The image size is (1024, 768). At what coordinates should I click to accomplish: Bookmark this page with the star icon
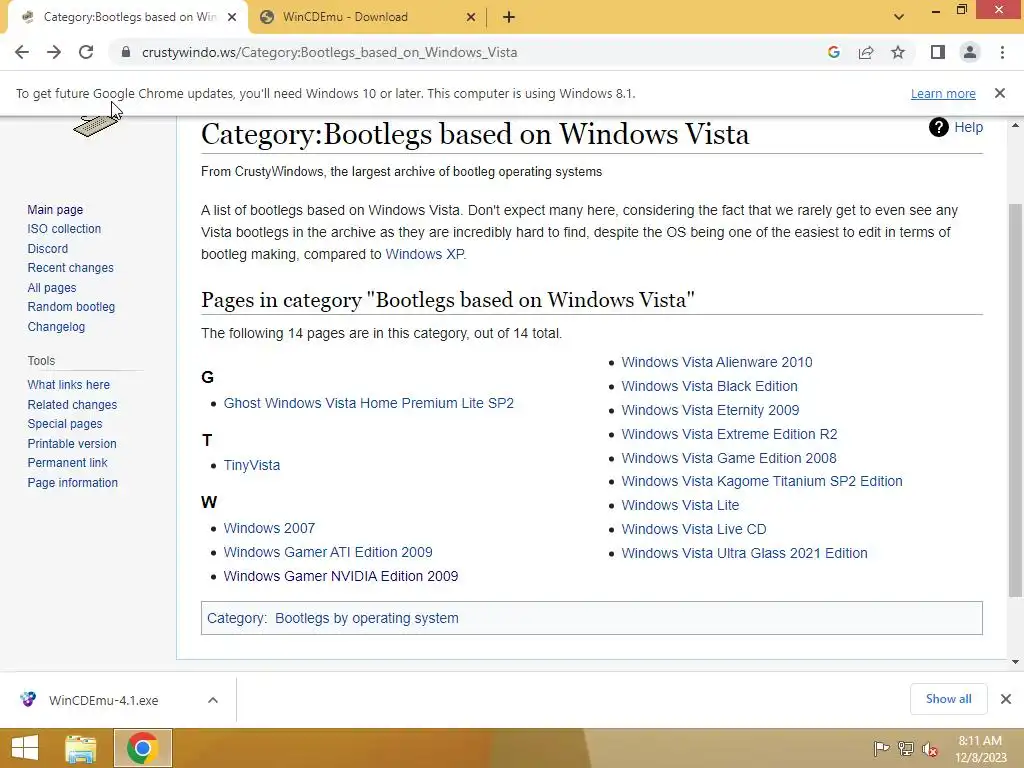click(x=898, y=52)
